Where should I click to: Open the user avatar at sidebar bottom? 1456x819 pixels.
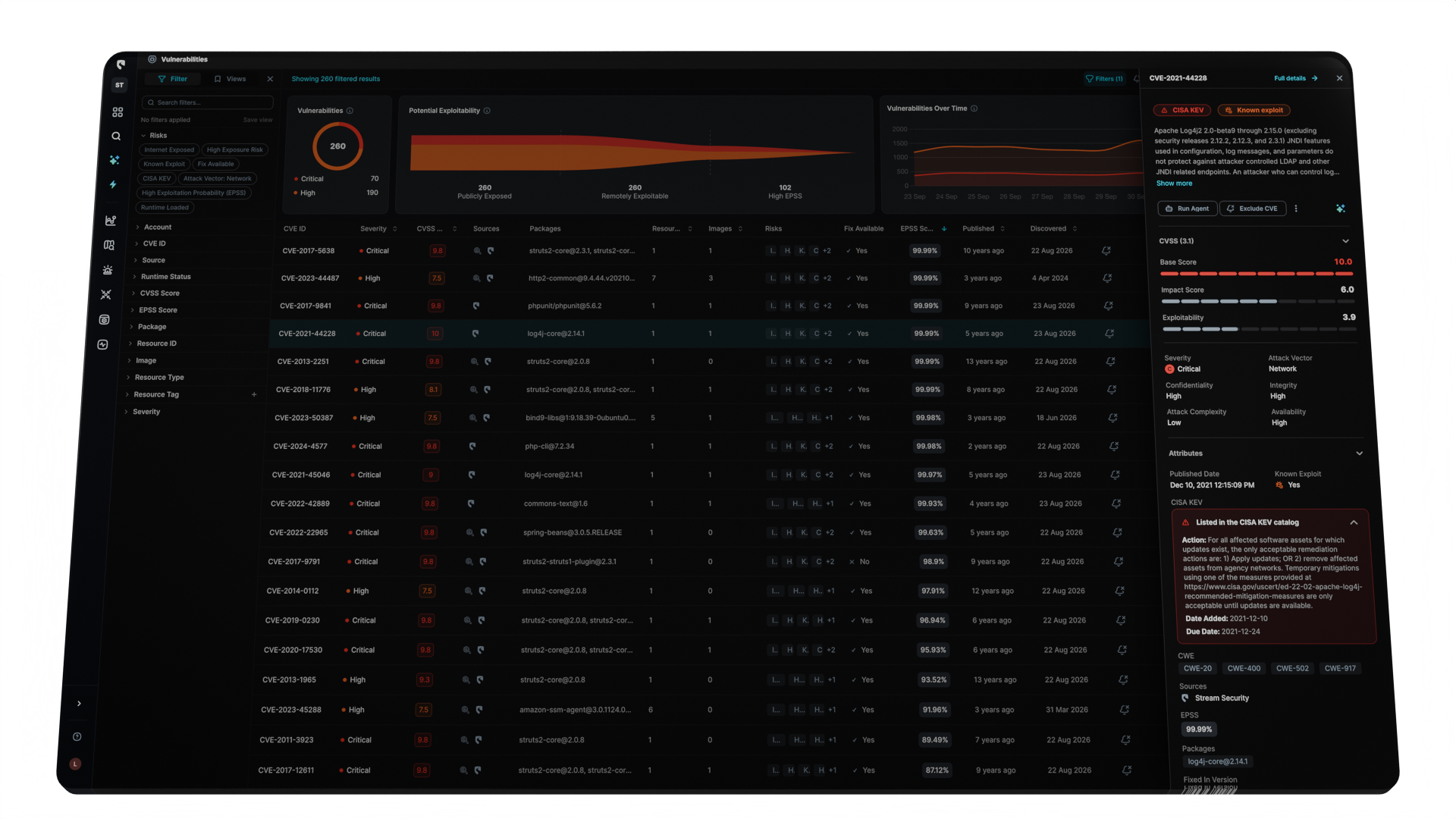point(75,764)
